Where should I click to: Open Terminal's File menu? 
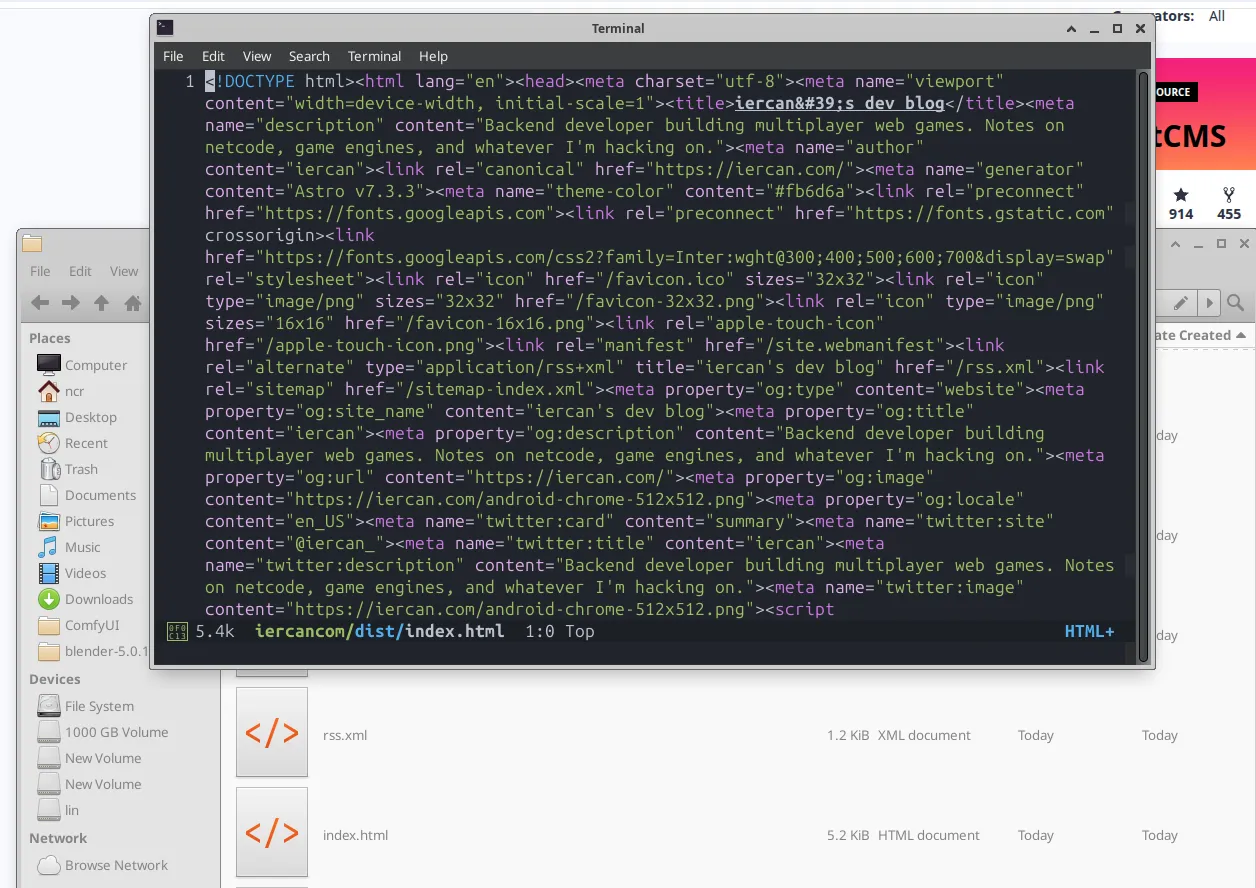[173, 56]
